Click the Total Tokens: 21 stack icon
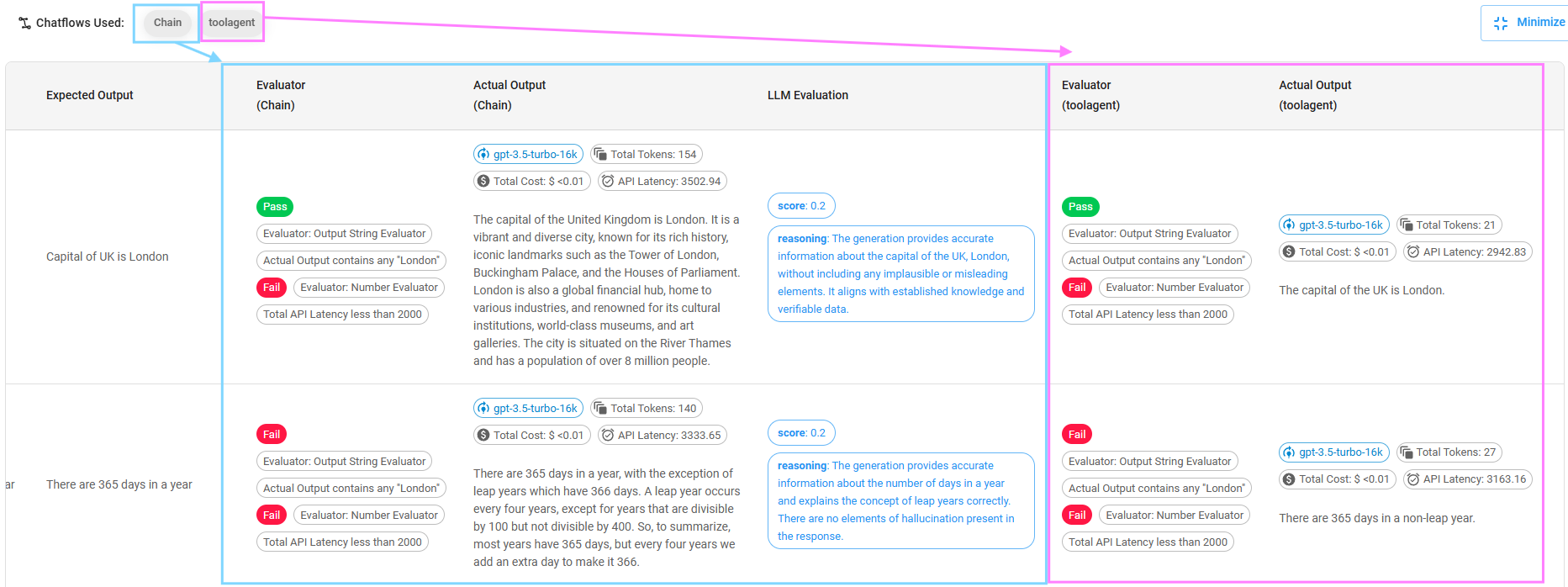 tap(1407, 225)
